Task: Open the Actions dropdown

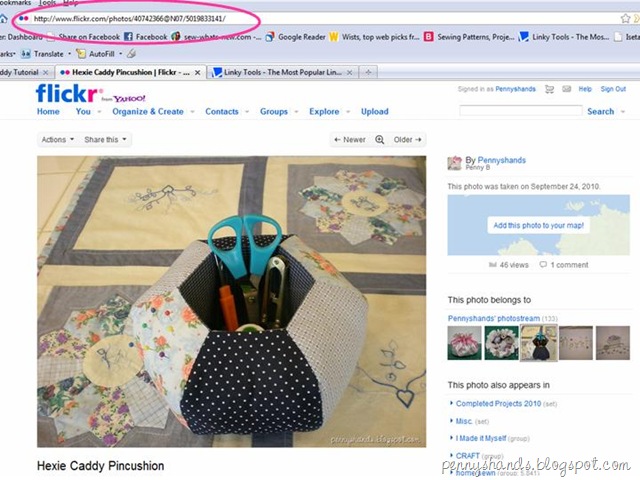Action: (58, 140)
